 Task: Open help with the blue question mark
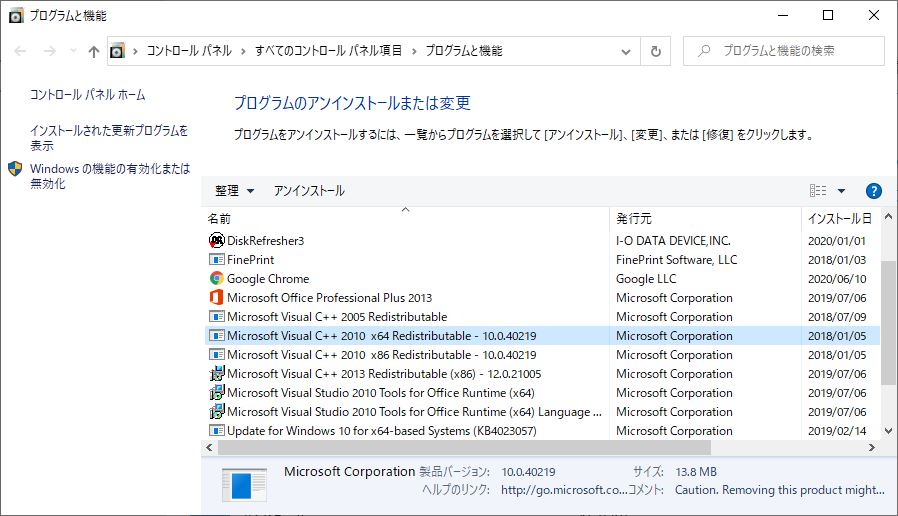(873, 191)
